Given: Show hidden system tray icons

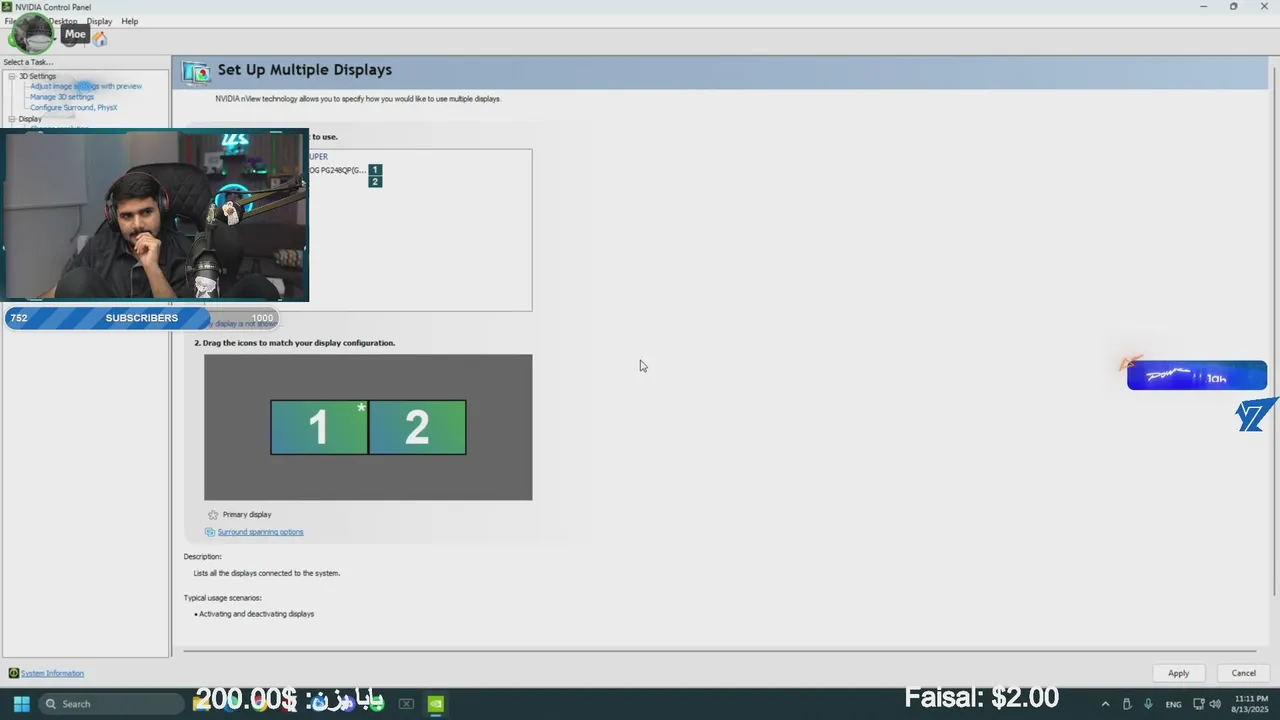Looking at the screenshot, I should pos(1105,704).
